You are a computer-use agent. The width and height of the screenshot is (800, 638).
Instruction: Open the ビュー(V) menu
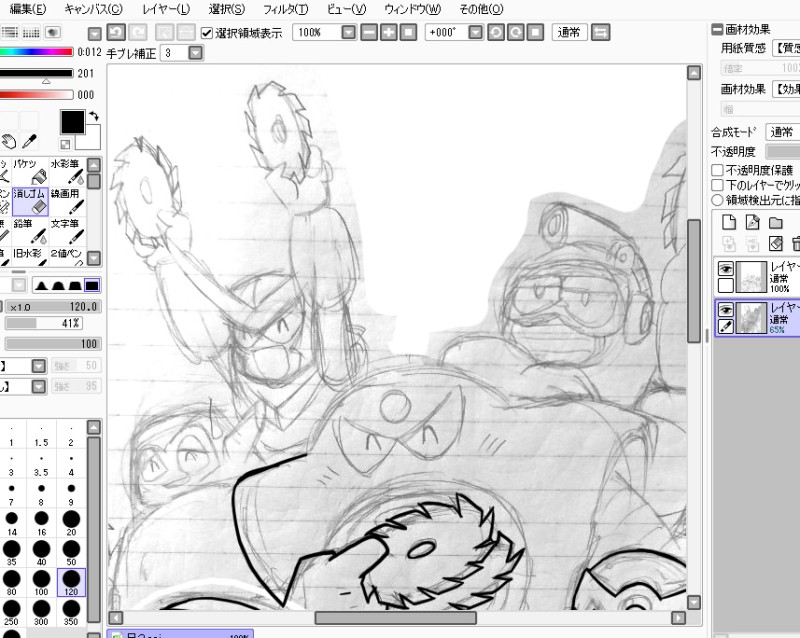[346, 9]
